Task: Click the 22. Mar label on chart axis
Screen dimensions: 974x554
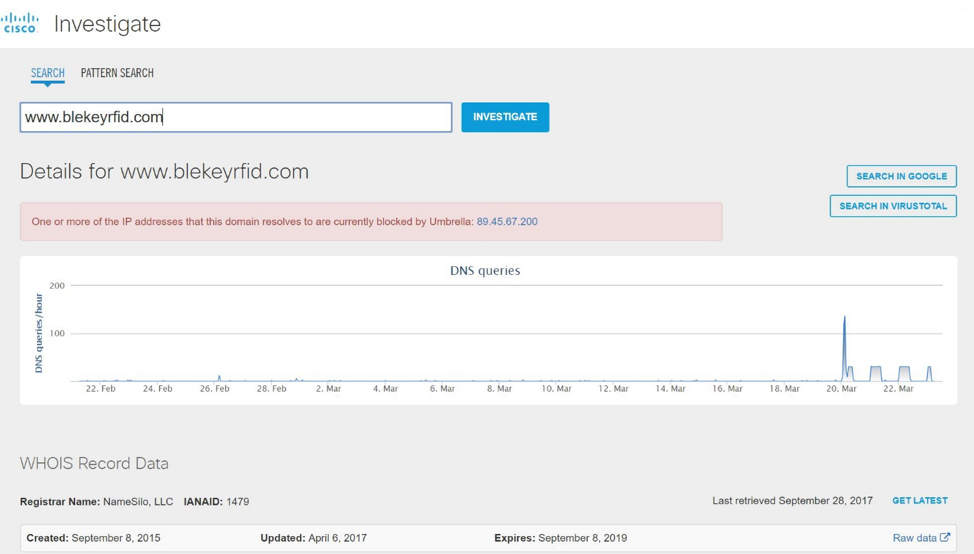Action: [x=898, y=389]
